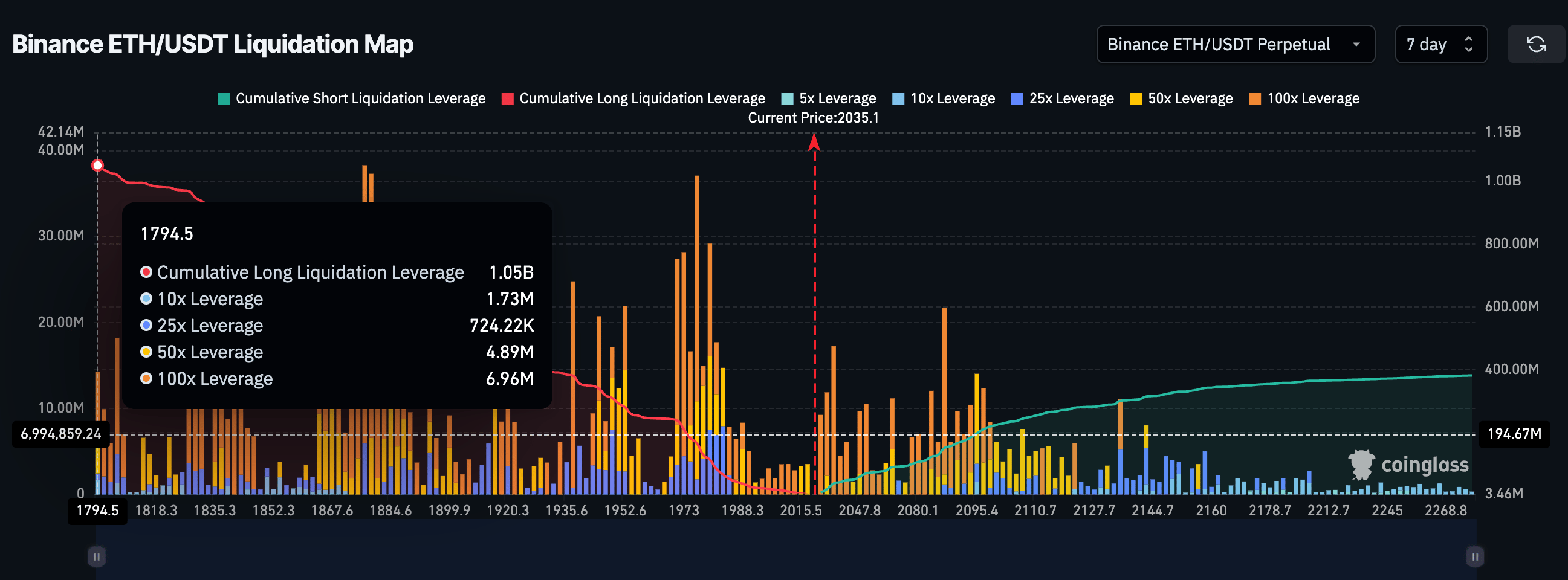The image size is (1568, 580).
Task: Click the red current price arrowhead
Action: coord(814,143)
